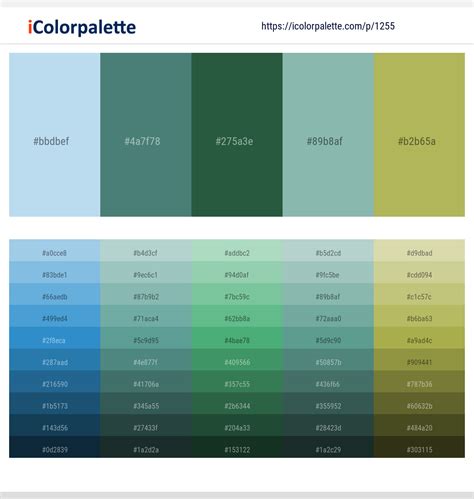
Task: Pick the #909441 olive shade
Action: (419, 360)
